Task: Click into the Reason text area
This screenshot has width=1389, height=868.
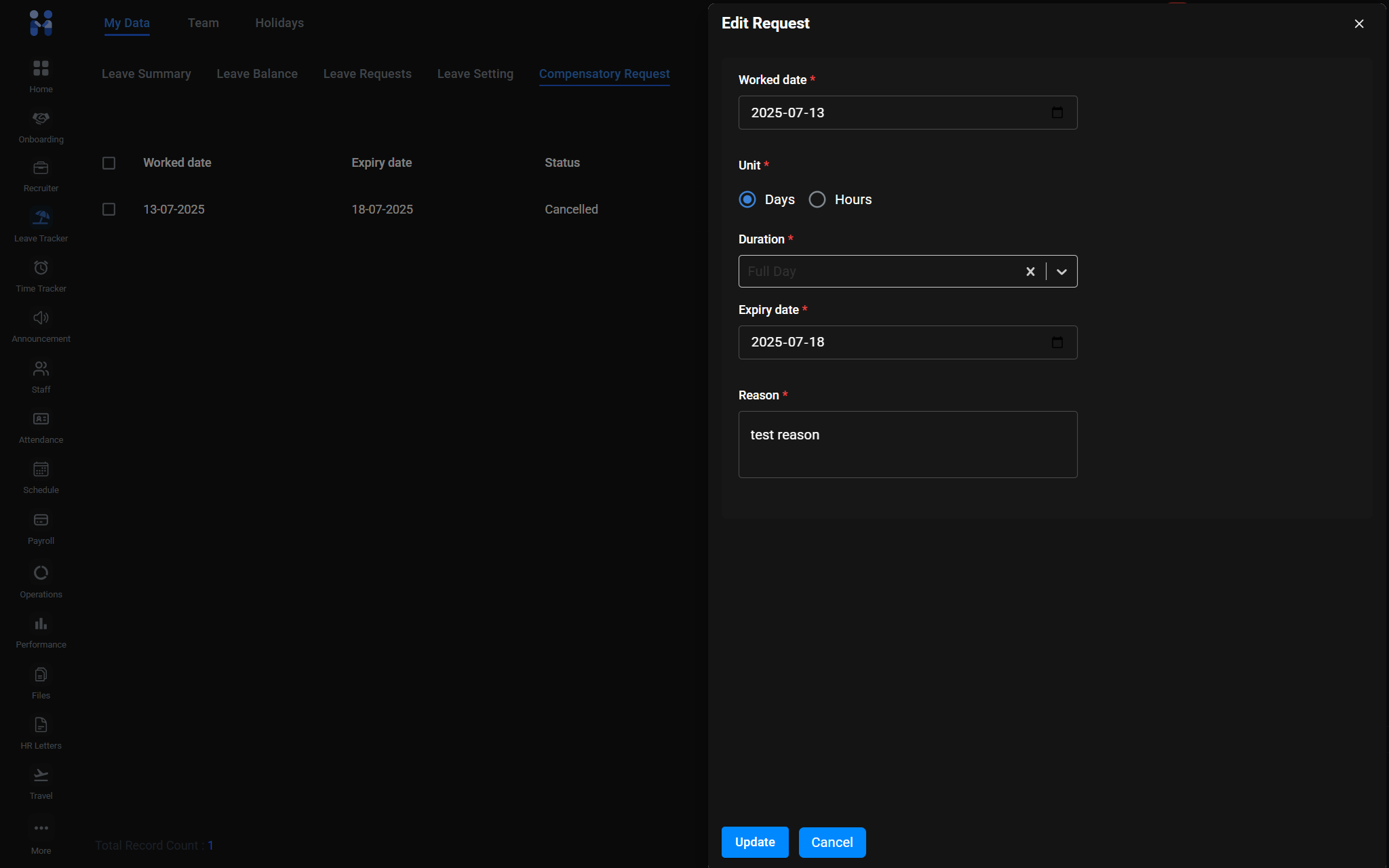Action: [x=907, y=444]
